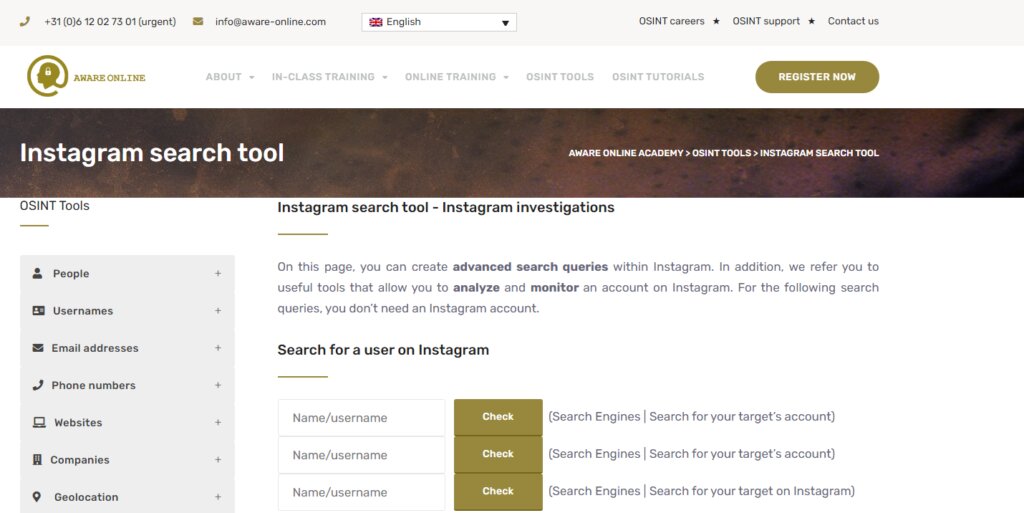Open the Contact us link
Screen dimensions: 1024x513
point(853,21)
